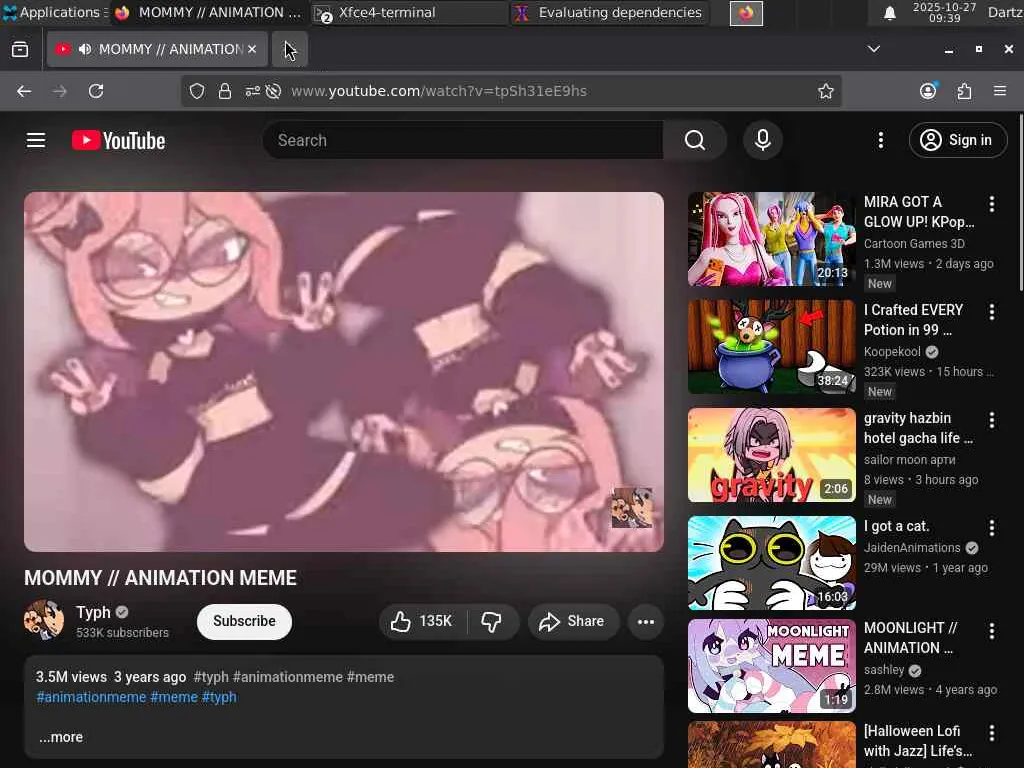
Task: Open the YouTube guide hamburger menu
Action: click(36, 140)
